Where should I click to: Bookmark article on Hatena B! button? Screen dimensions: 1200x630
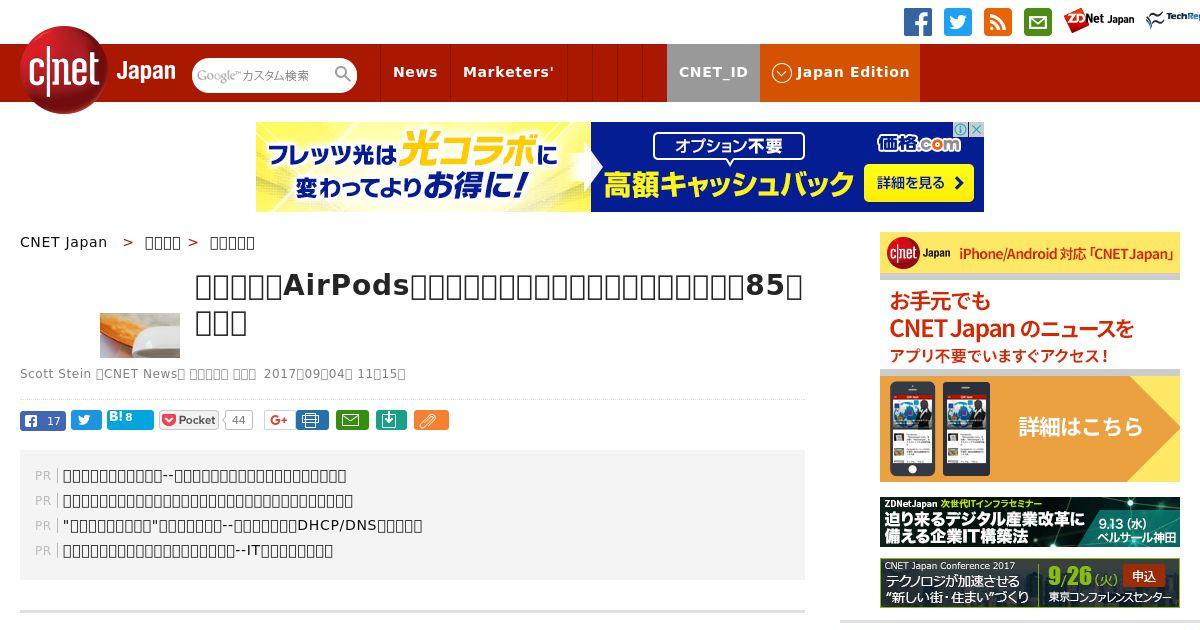(130, 420)
